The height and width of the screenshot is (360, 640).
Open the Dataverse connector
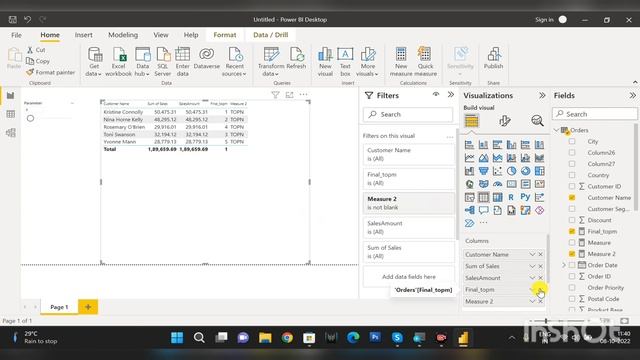click(207, 58)
